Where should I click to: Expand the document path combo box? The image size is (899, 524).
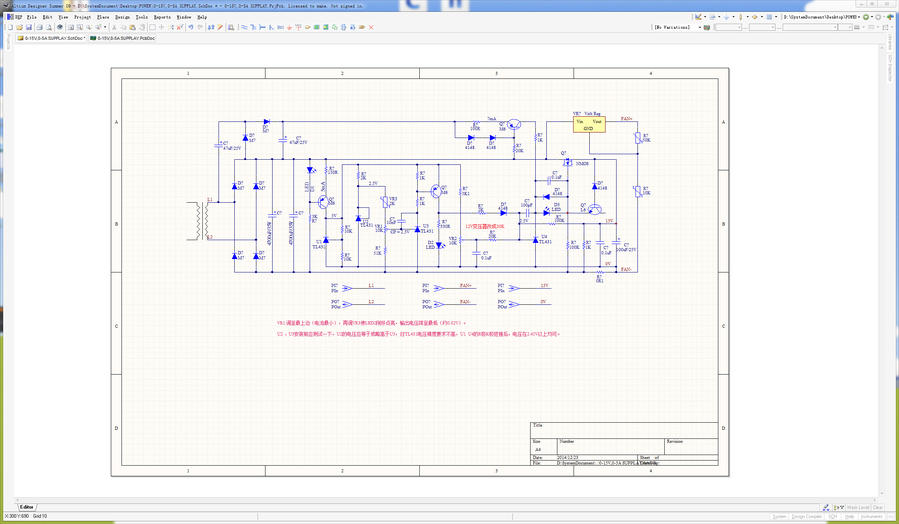[x=859, y=17]
